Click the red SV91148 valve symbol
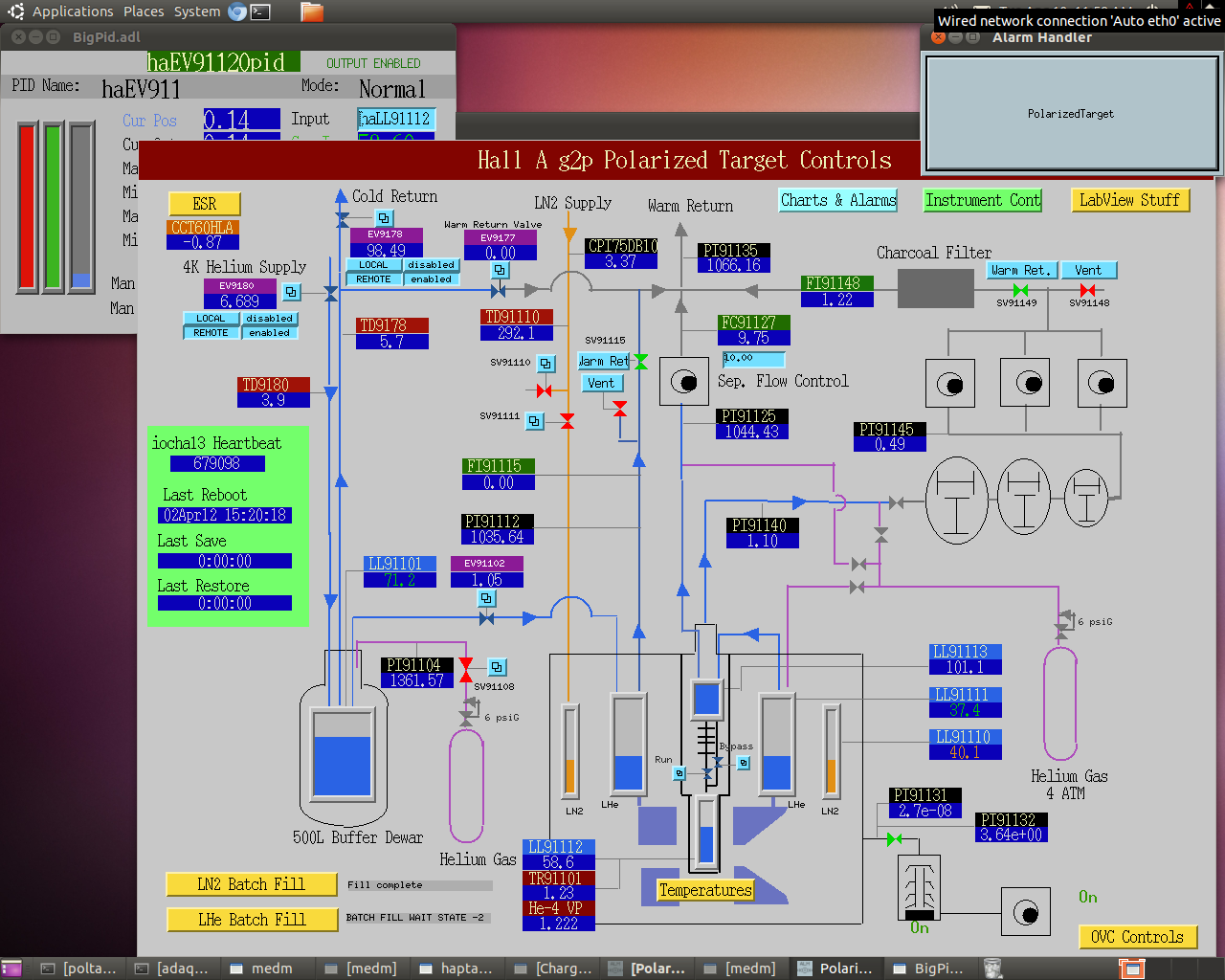This screenshot has height=980, width=1225. [x=1087, y=290]
